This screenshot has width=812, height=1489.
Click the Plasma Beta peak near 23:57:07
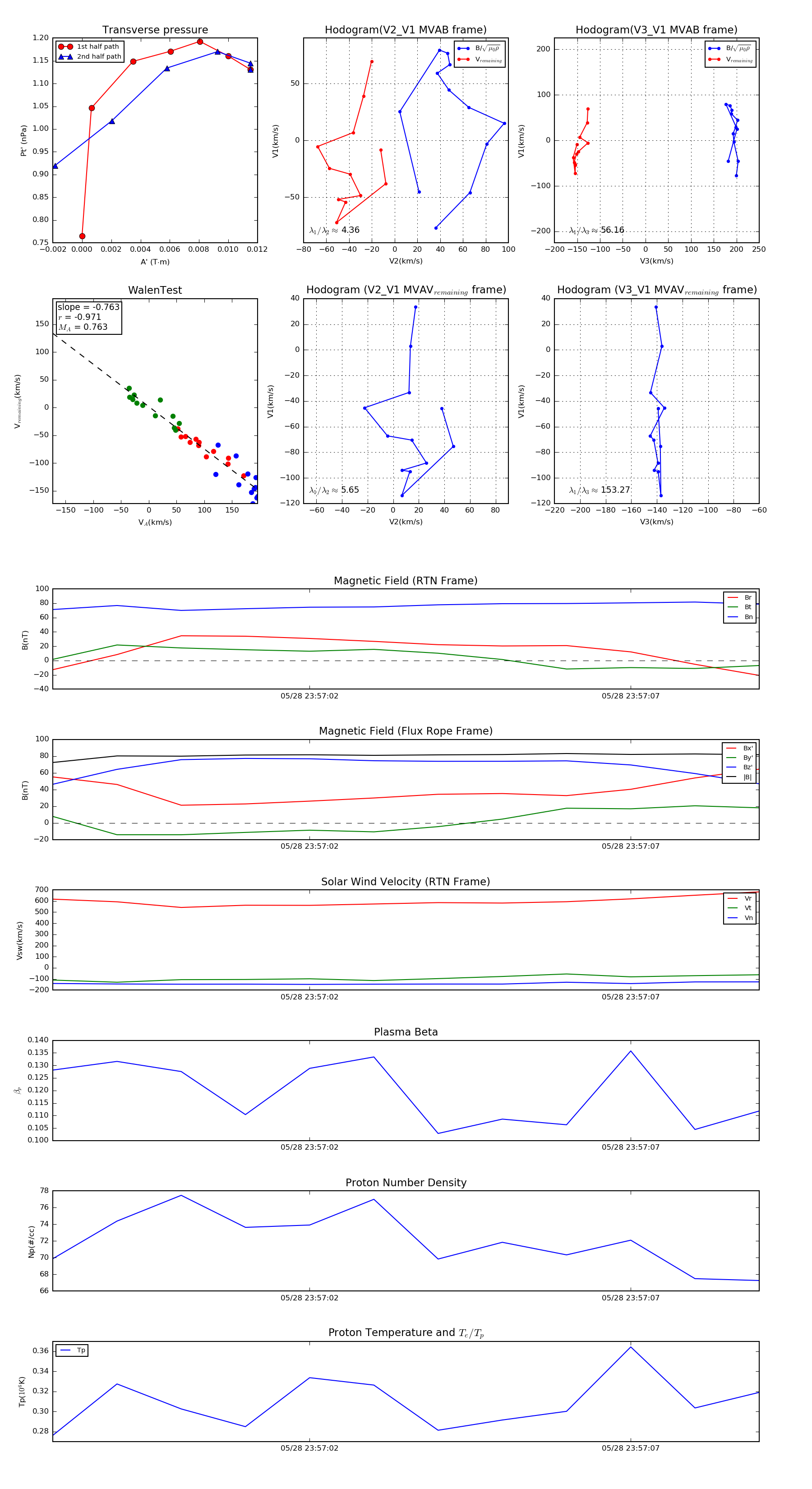[631, 1051]
